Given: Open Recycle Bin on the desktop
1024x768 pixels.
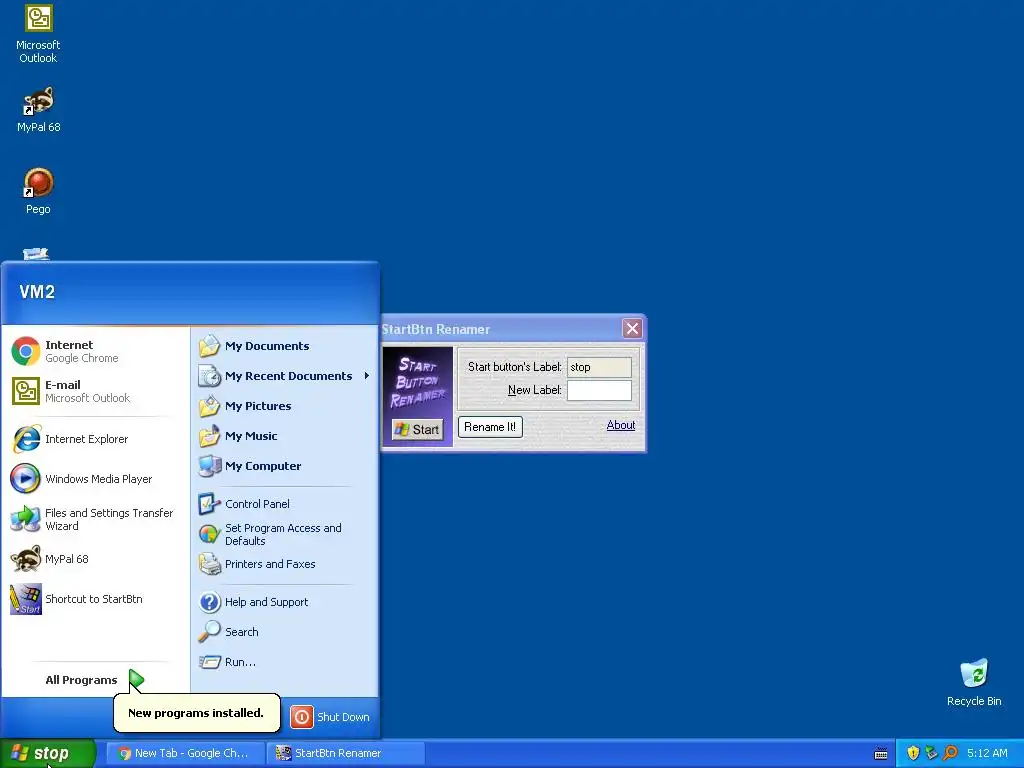Looking at the screenshot, I should [974, 682].
